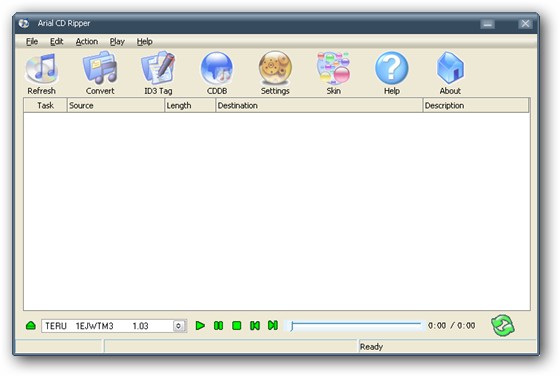Sort by the Description column header

click(476, 105)
